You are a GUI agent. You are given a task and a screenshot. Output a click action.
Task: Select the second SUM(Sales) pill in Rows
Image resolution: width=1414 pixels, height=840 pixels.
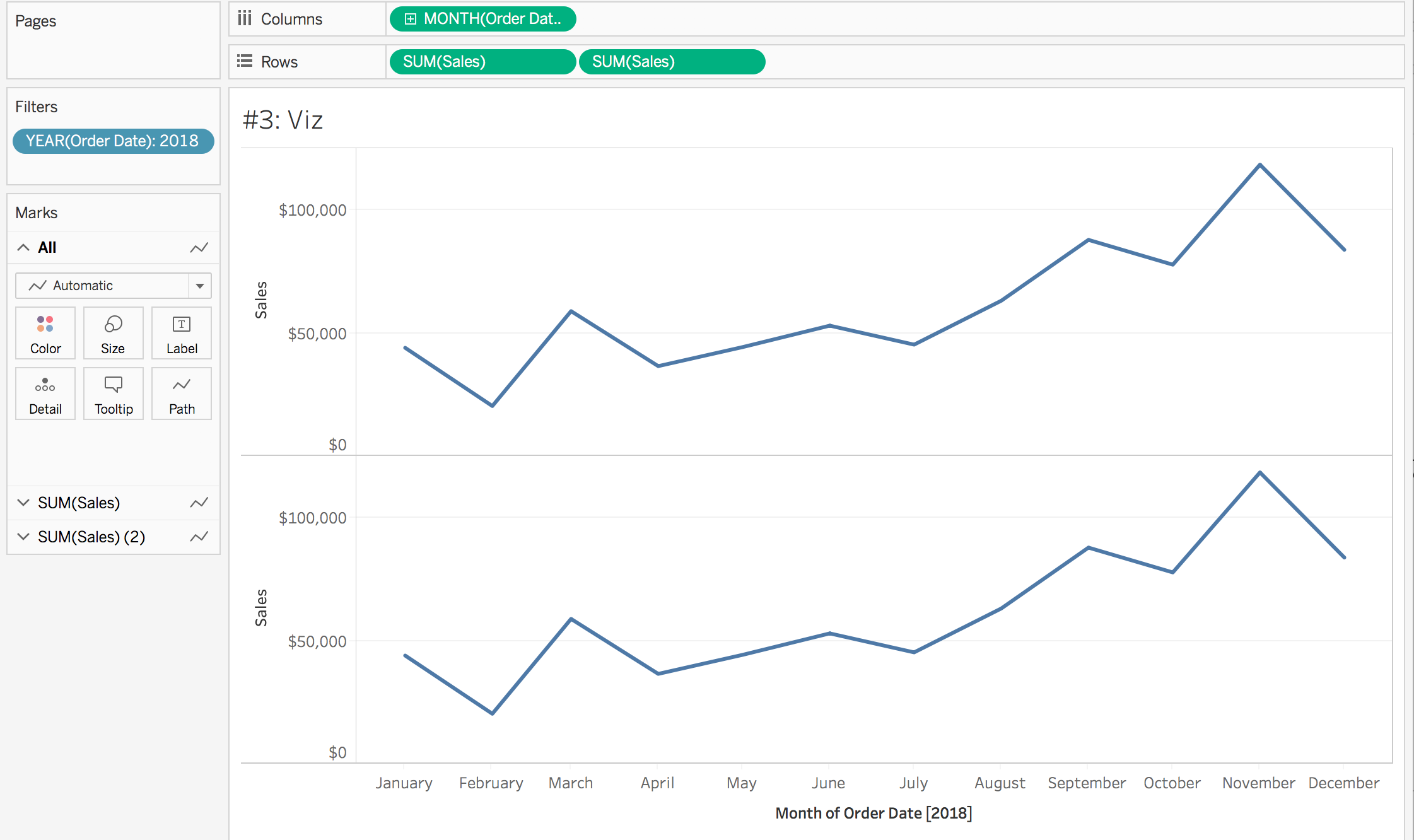[672, 62]
